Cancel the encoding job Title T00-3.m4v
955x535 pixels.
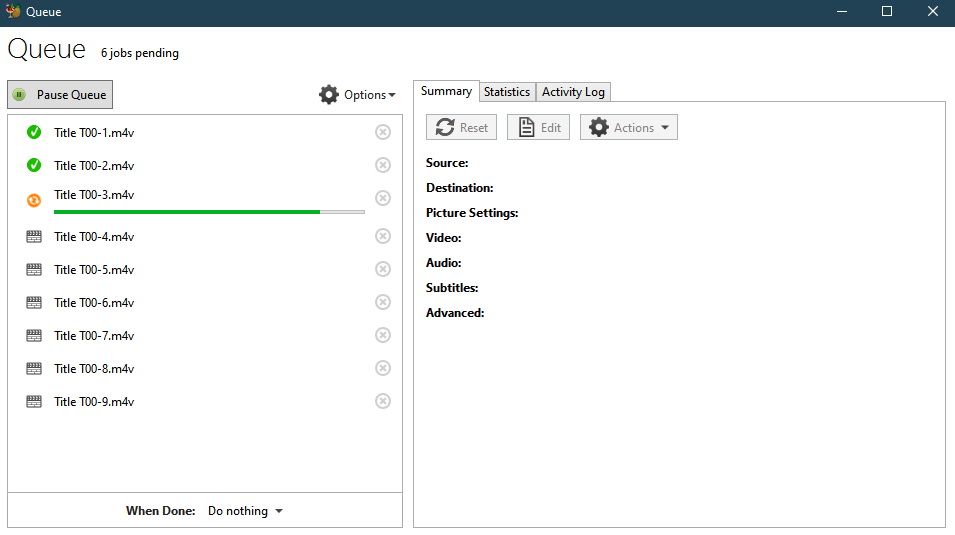(x=383, y=198)
